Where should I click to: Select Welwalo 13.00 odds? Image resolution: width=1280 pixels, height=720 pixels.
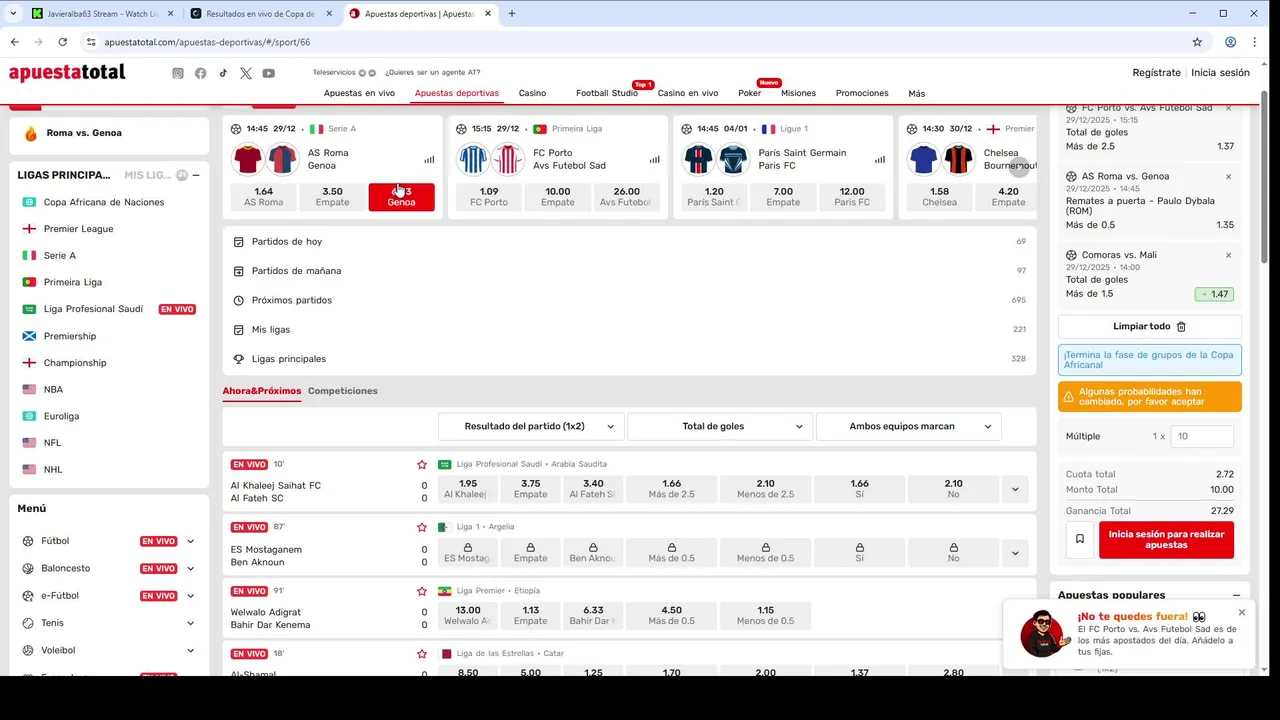pos(468,616)
